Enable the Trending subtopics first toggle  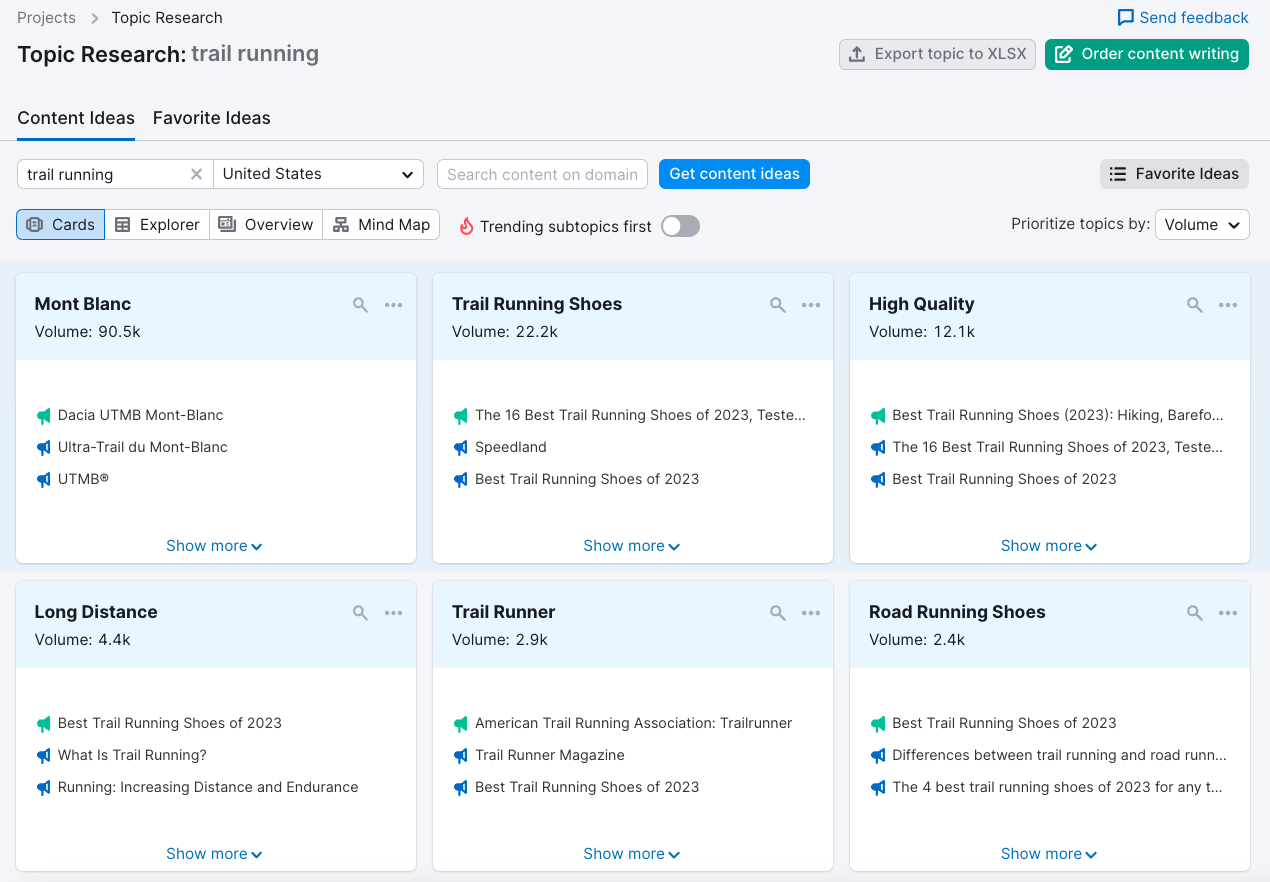(680, 226)
